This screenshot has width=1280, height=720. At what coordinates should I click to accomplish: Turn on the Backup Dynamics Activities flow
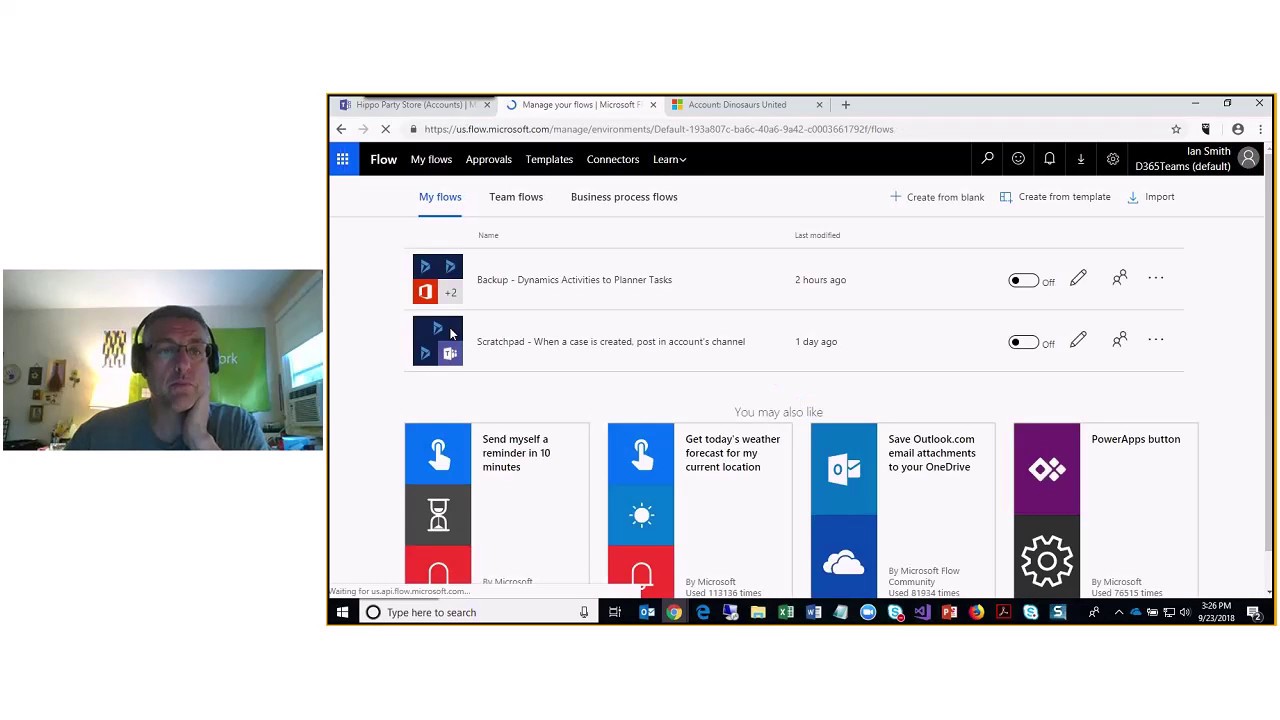[1023, 281]
